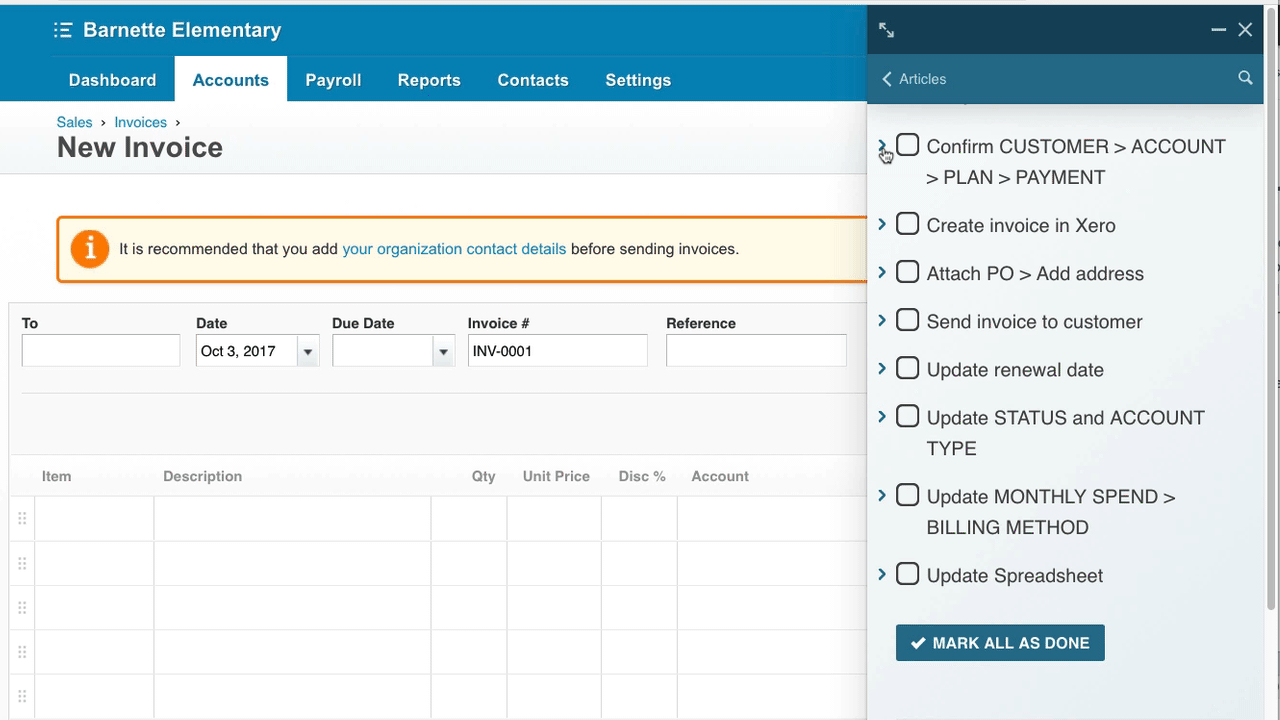Click the drag handle of the second invoice row
This screenshot has width=1280, height=720.
point(22,563)
